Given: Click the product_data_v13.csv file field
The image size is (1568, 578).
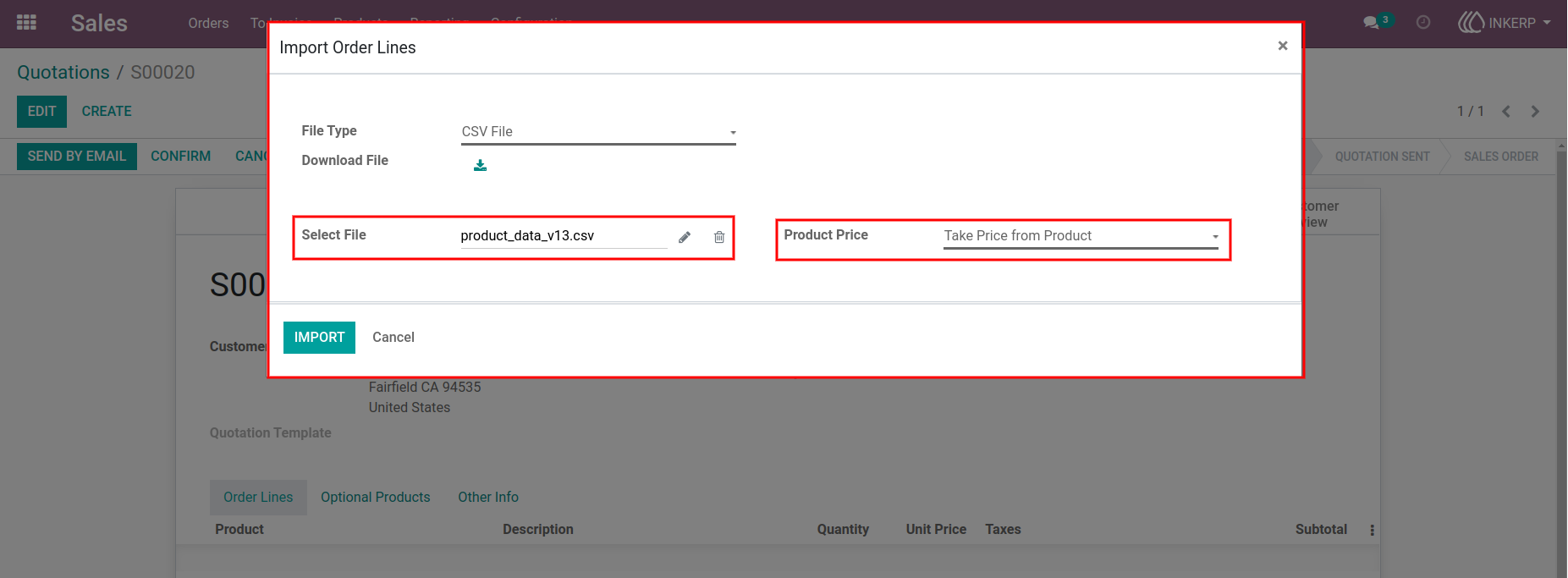Looking at the screenshot, I should tap(564, 236).
